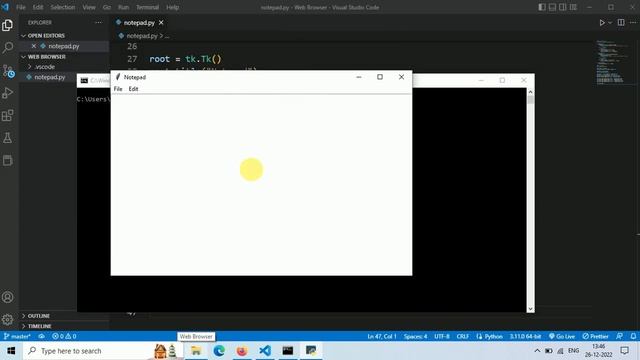Open the Manage gear settings icon
Viewport: 640px width, 360px height.
tap(7, 320)
